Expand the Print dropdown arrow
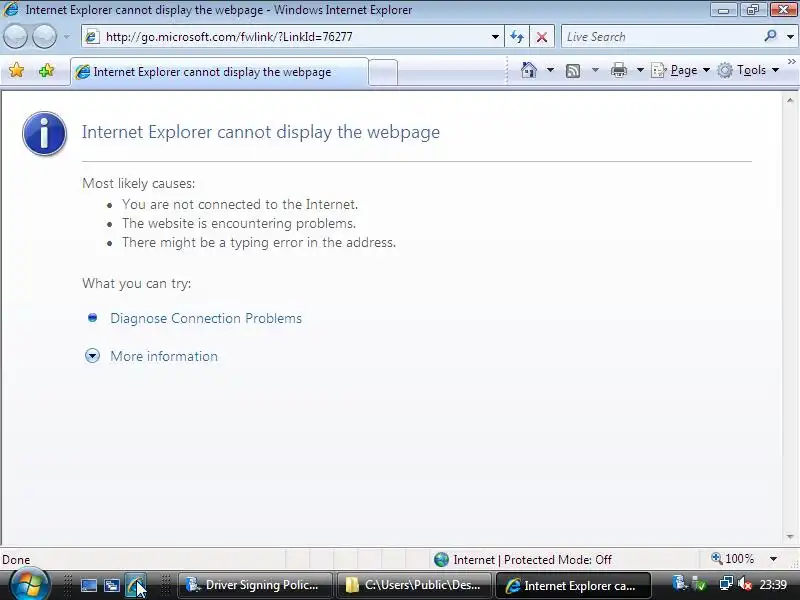The image size is (800, 600). 640,70
